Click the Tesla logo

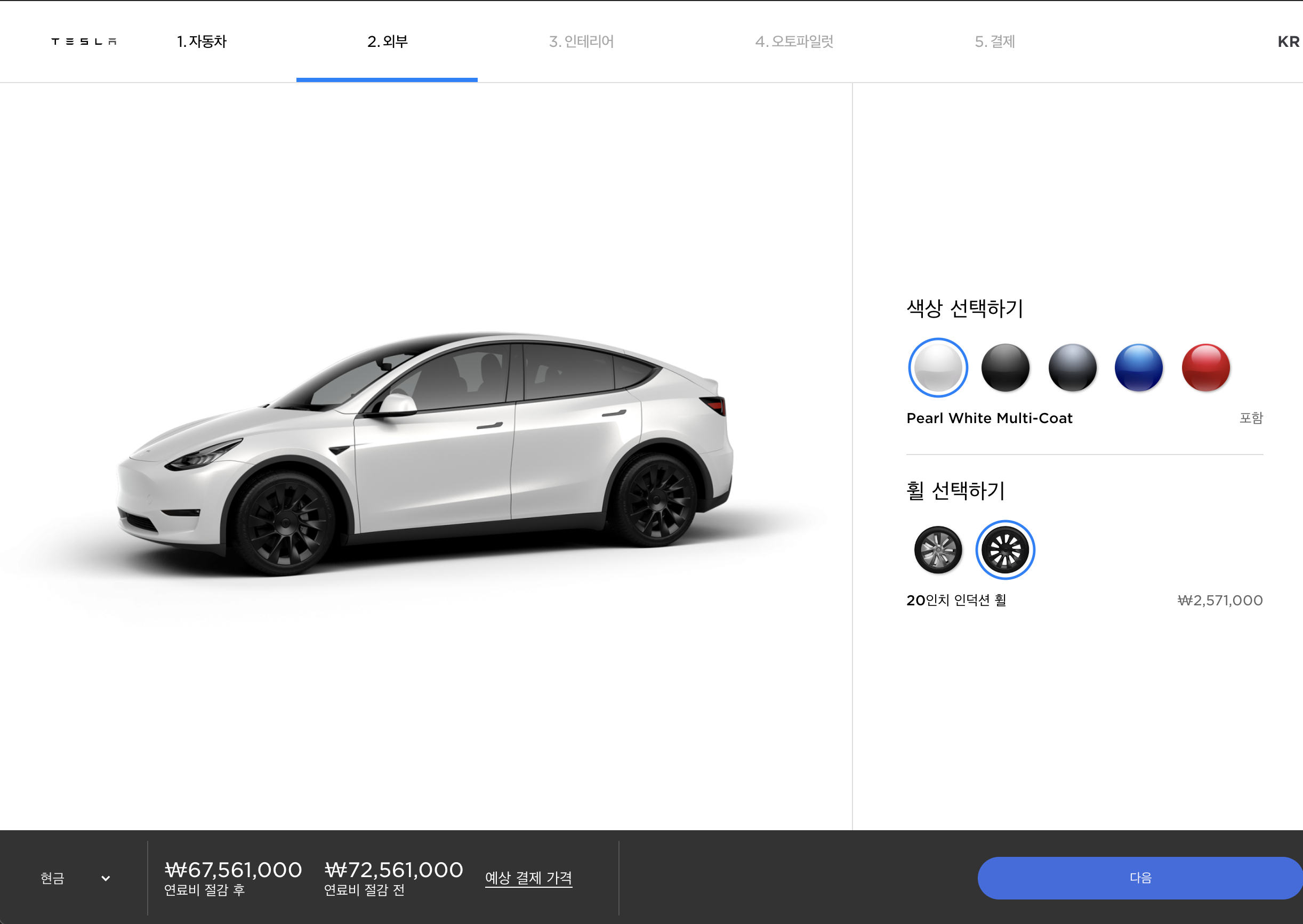[x=84, y=42]
